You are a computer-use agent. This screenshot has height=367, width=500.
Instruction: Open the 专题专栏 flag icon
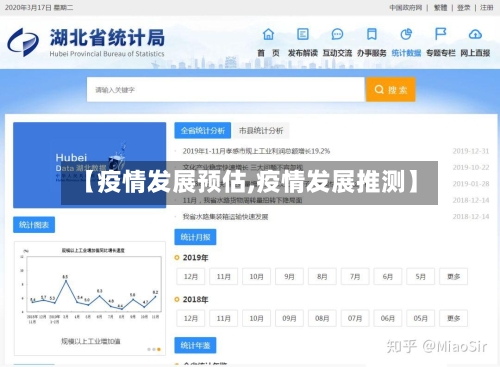[x=441, y=34]
